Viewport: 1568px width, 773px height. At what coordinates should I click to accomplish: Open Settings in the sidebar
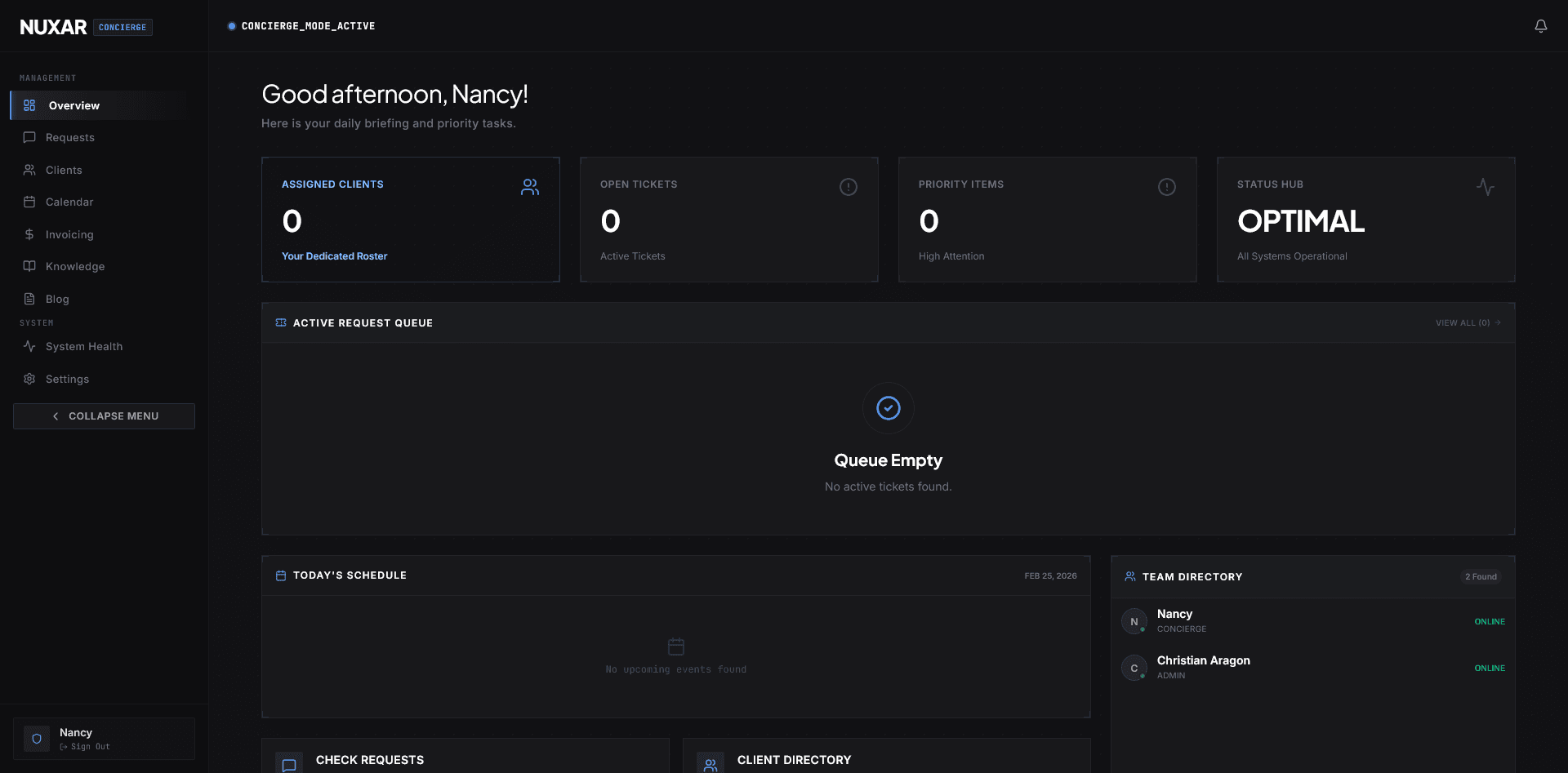(x=67, y=380)
